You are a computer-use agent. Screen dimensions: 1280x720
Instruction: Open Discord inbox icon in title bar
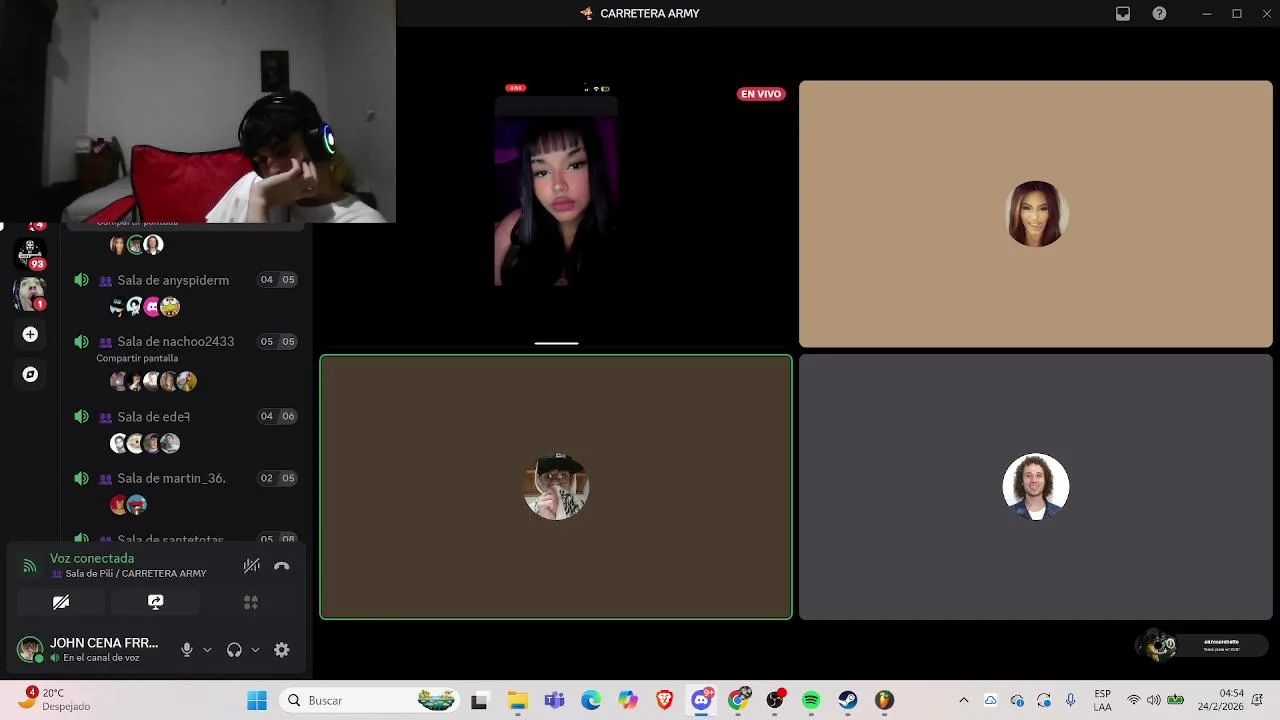click(1123, 14)
